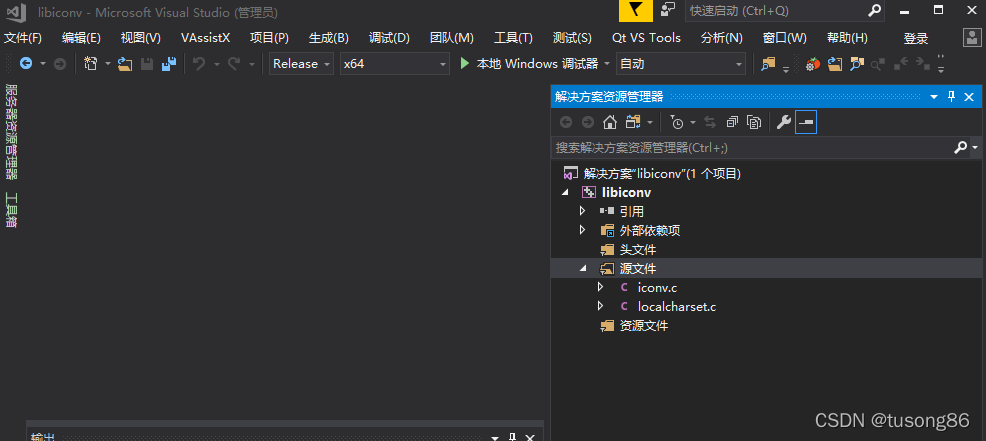Open the VAssistX menu
The width and height of the screenshot is (986, 441).
206,38
